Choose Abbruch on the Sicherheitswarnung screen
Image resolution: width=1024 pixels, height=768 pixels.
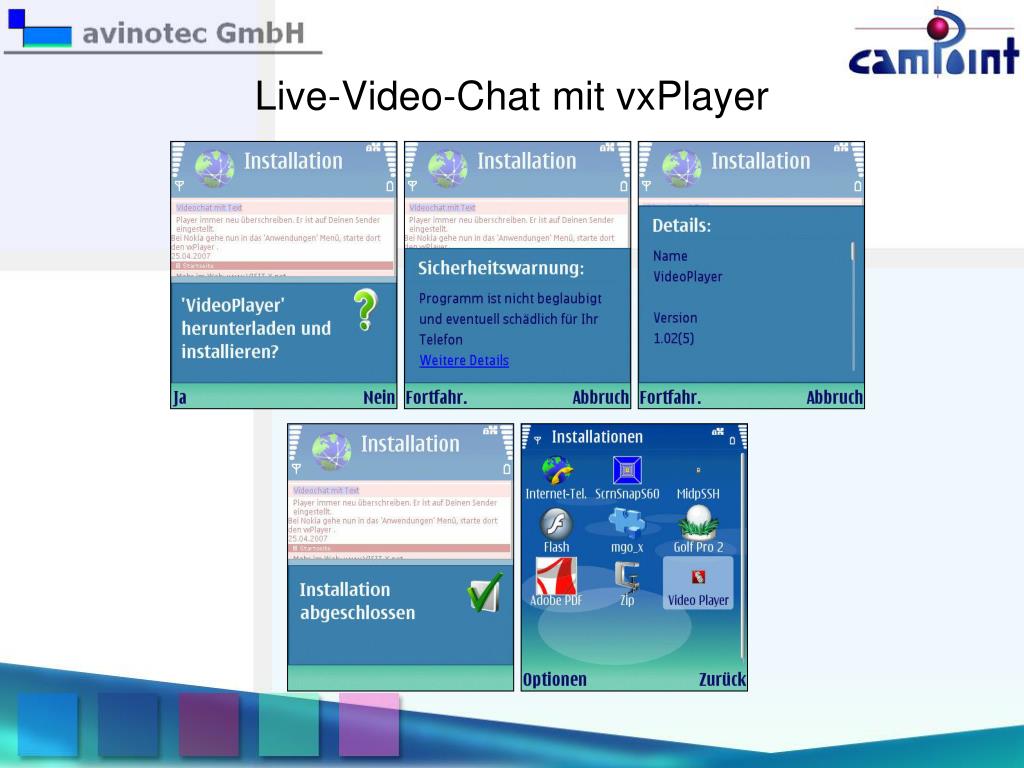tap(600, 397)
